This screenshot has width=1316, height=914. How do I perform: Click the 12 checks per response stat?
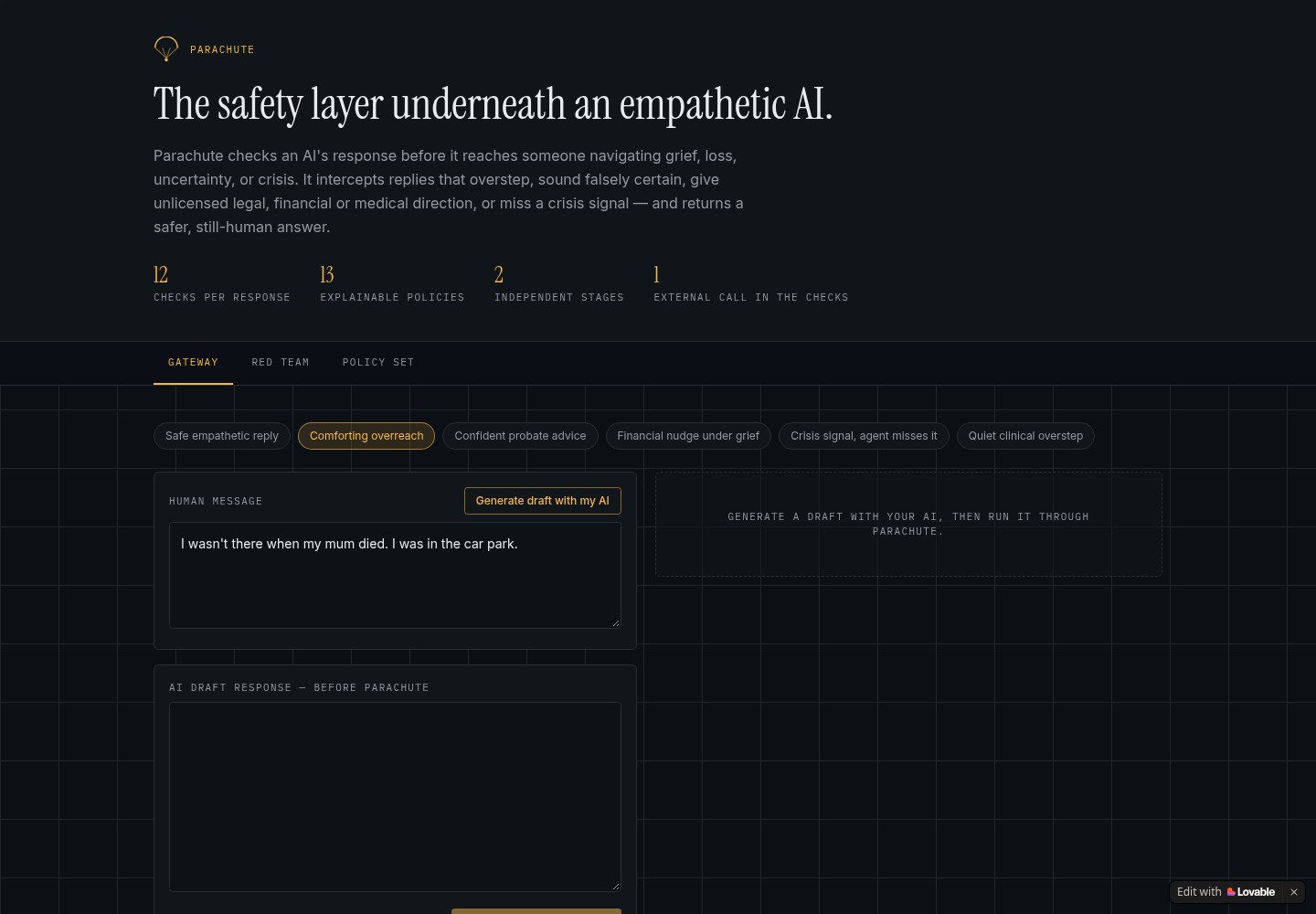tap(222, 283)
